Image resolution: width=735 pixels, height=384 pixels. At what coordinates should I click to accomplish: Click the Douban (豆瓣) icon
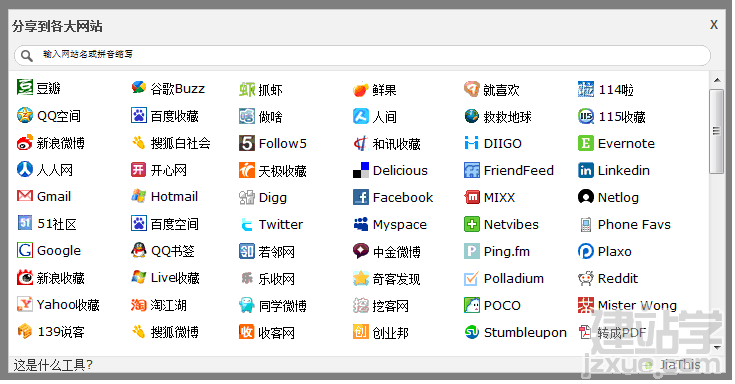point(24,88)
